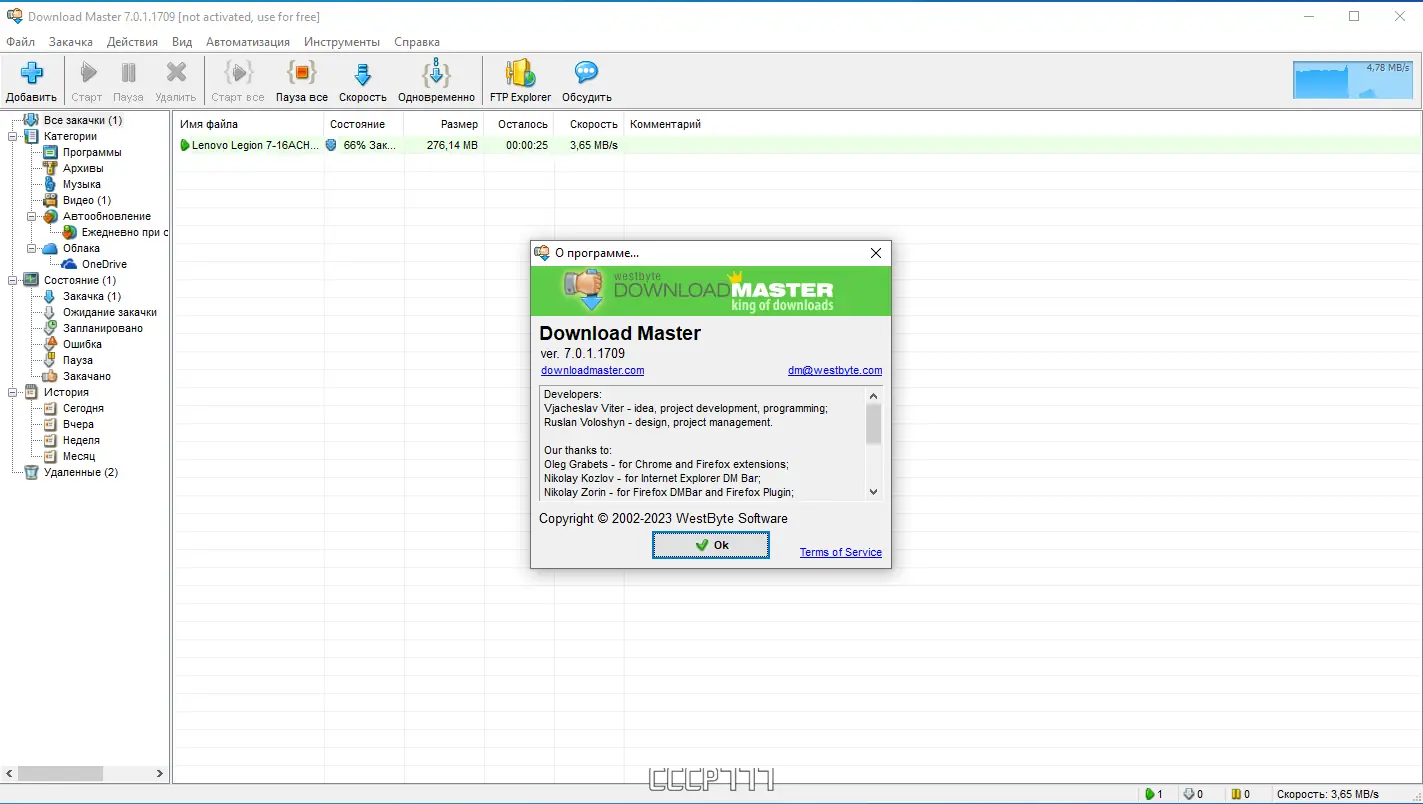
Task: Confirm the About dialog with Ok
Action: click(711, 545)
